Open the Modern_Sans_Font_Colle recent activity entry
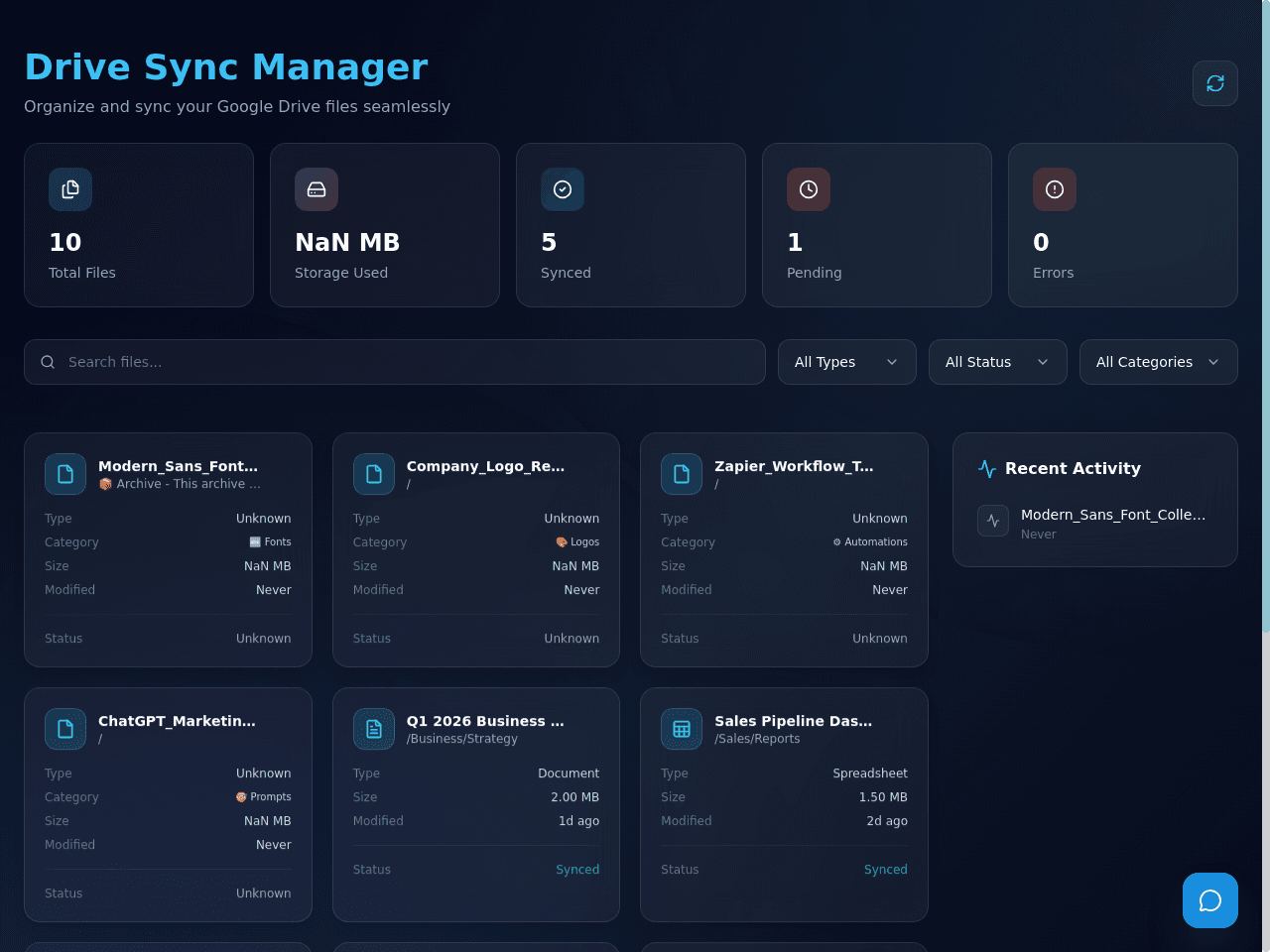The width and height of the screenshot is (1270, 952). point(1095,523)
